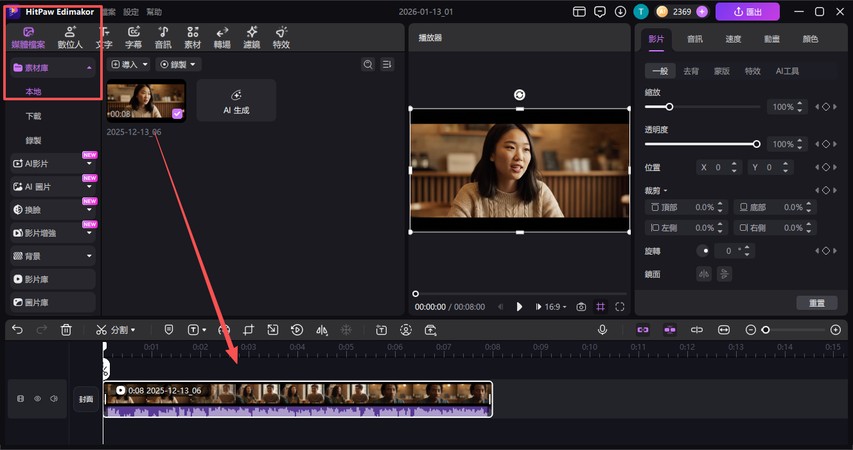
Task: Click horizontal mirror flip button under 鏡面
Action: 704,274
